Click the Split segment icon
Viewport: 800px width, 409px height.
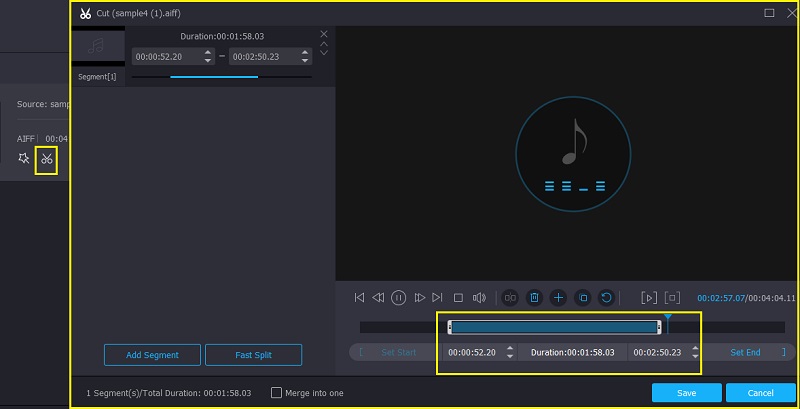510,297
